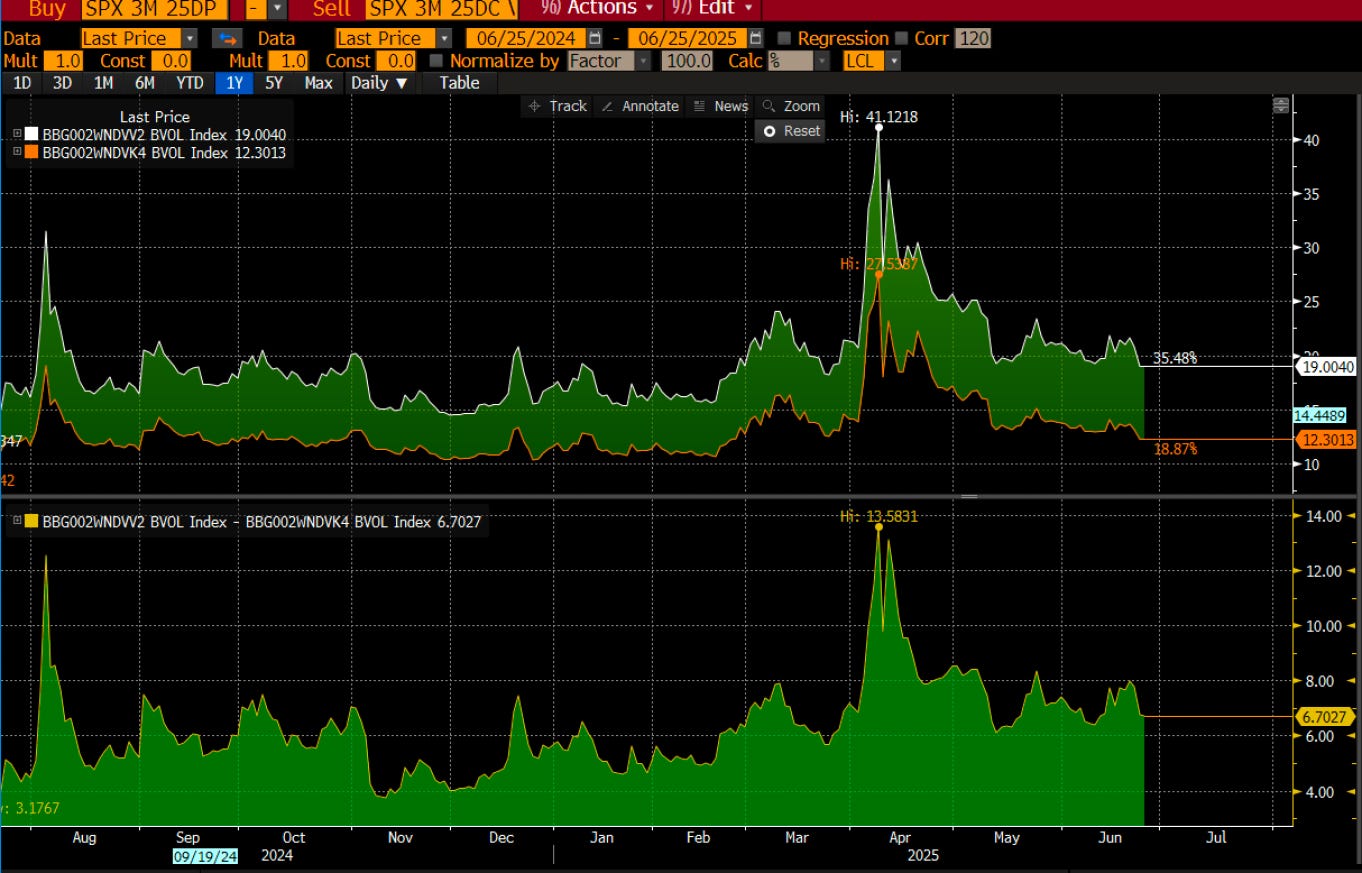This screenshot has height=873, width=1362.
Task: Click the yellow color swatch for spread series
Action: click(31, 521)
